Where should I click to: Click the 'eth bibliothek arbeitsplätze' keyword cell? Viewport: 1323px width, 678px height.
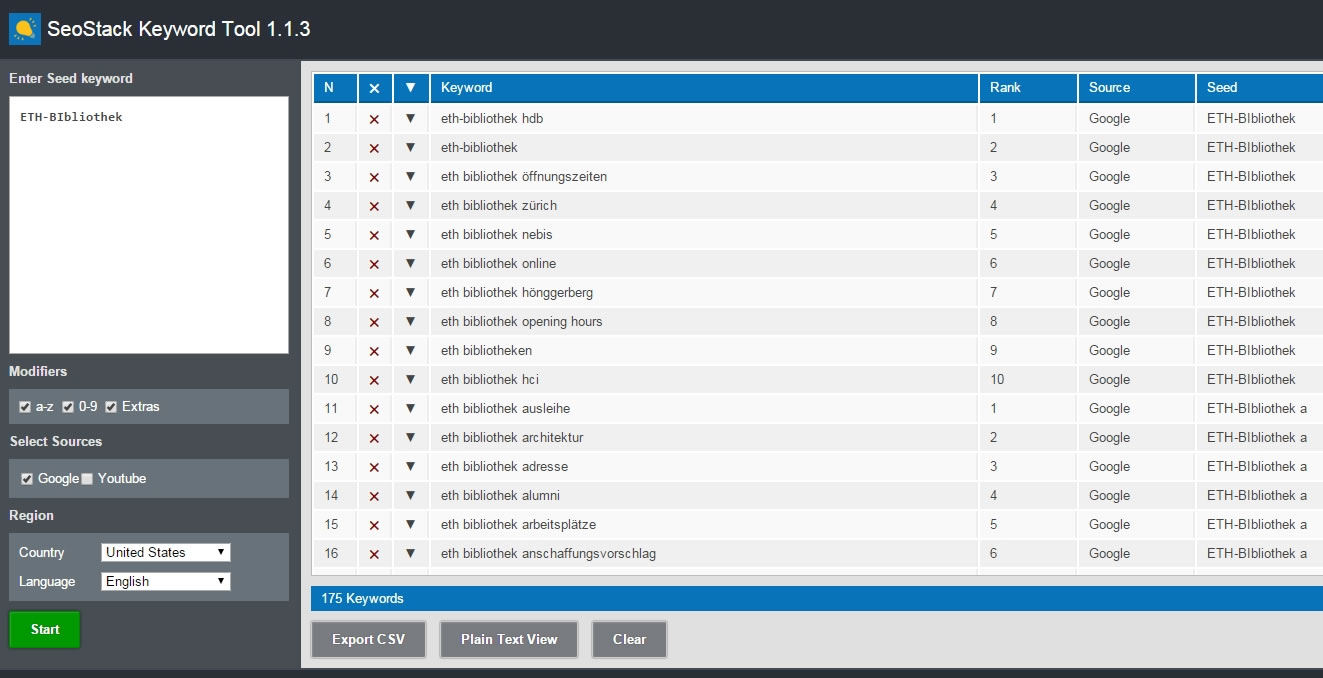tap(704, 525)
